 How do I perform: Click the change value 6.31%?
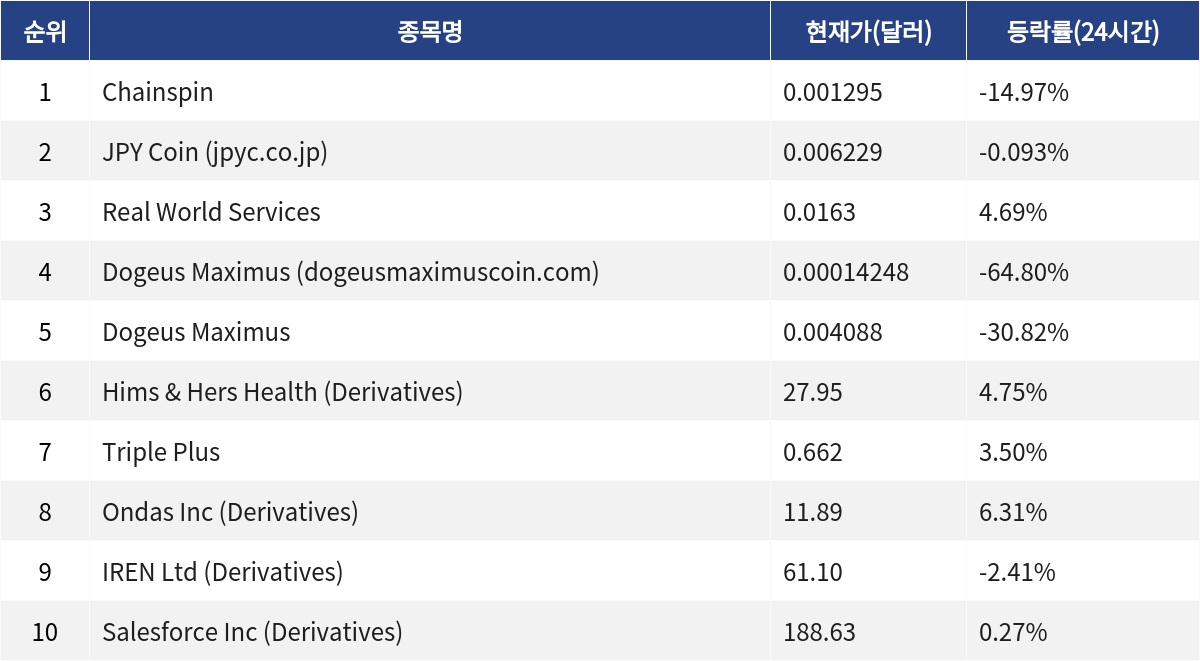tap(1013, 512)
